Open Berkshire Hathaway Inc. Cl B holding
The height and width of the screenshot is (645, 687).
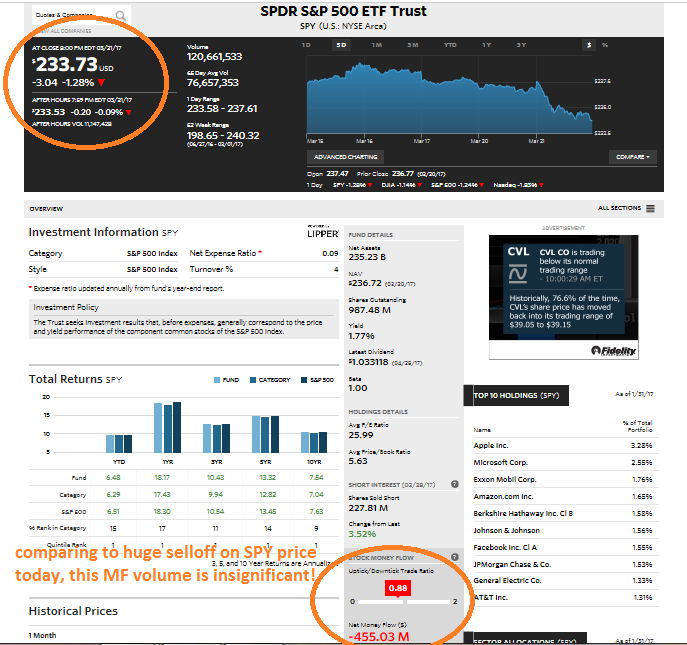pyautogui.click(x=523, y=513)
